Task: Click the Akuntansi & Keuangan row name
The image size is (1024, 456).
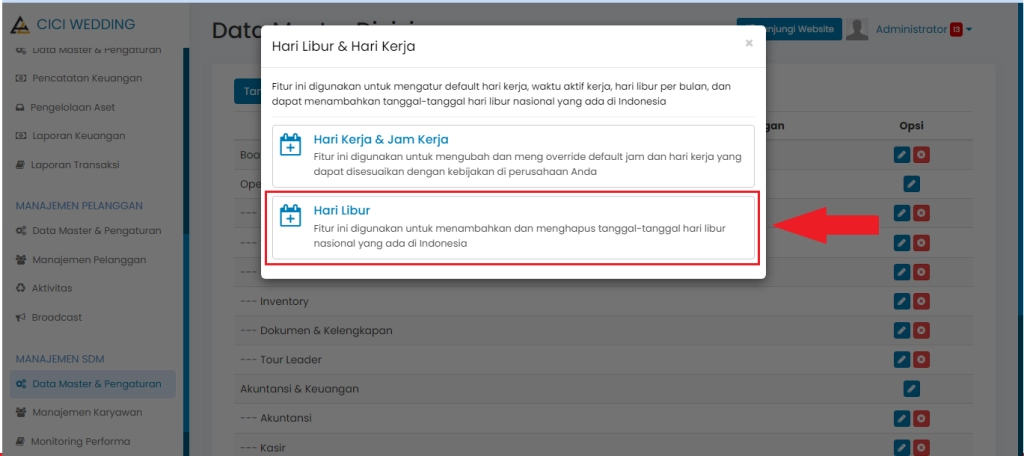Action: pyautogui.click(x=300, y=389)
